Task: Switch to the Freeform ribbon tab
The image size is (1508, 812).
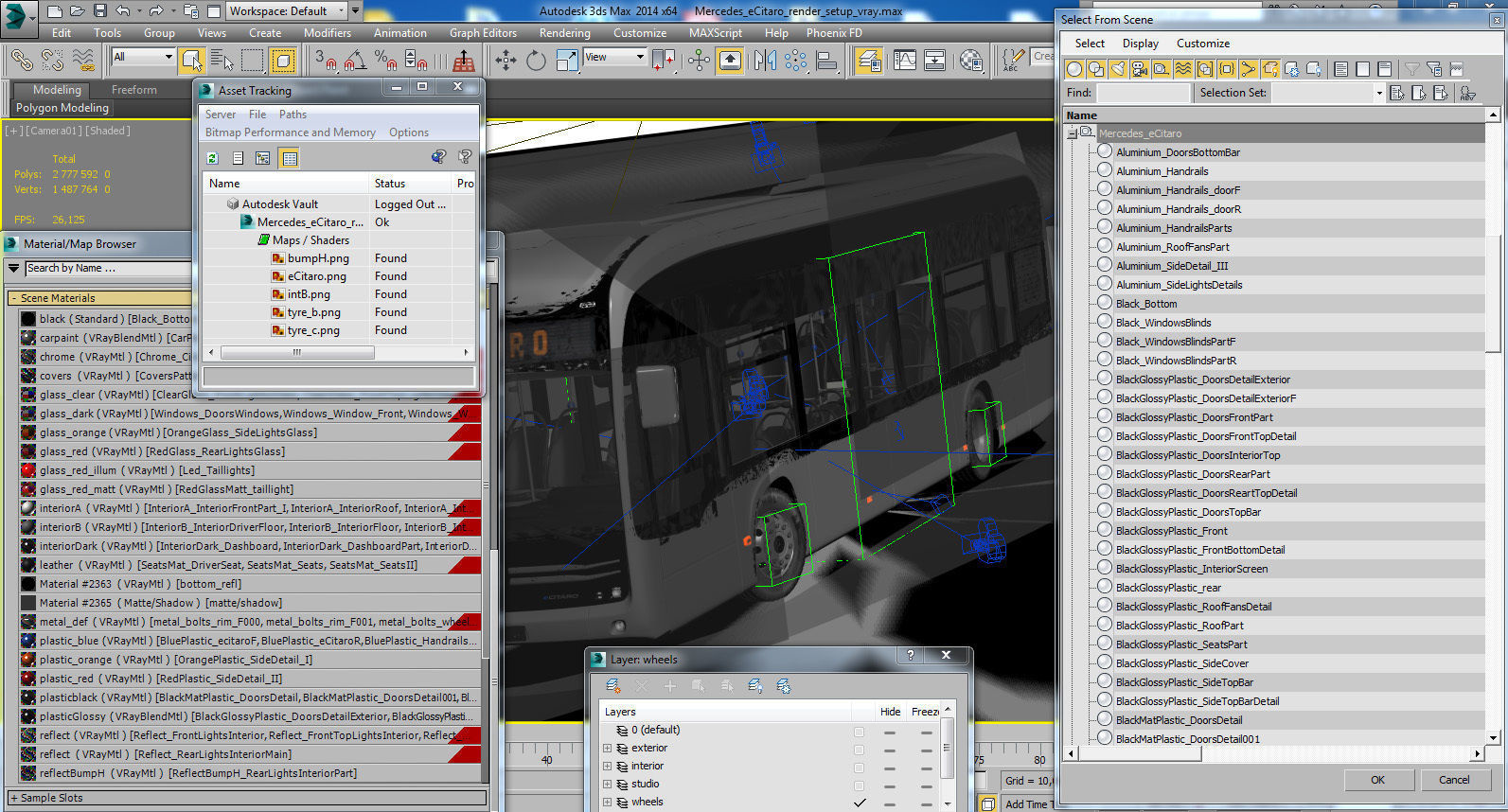Action: (x=134, y=90)
